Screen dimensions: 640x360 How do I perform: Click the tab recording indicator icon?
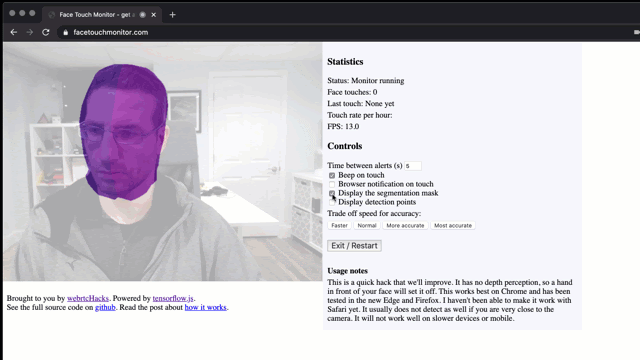pyautogui.click(x=142, y=15)
